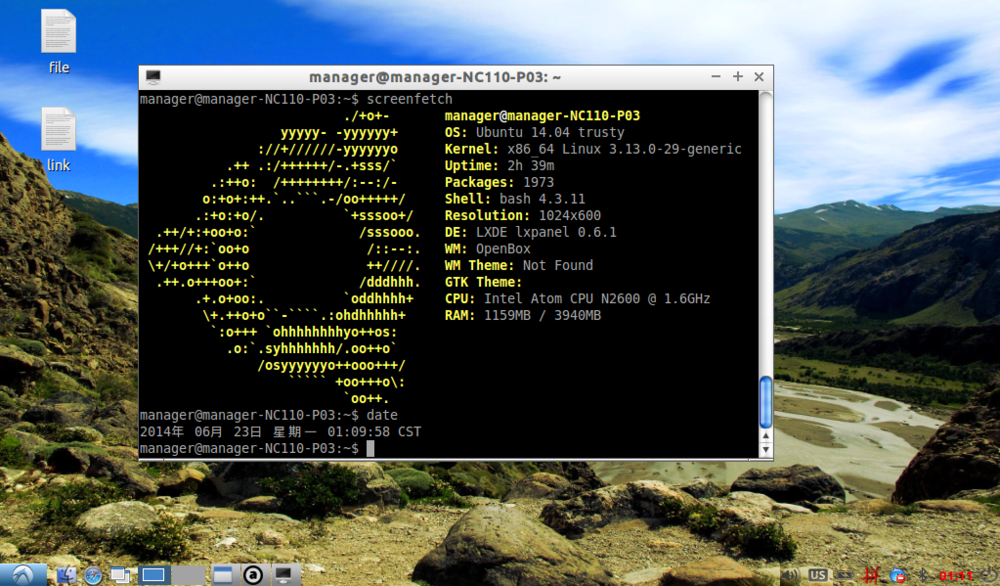Click the 'WM: OpenBox' line
The width and height of the screenshot is (1000, 586).
coord(487,248)
